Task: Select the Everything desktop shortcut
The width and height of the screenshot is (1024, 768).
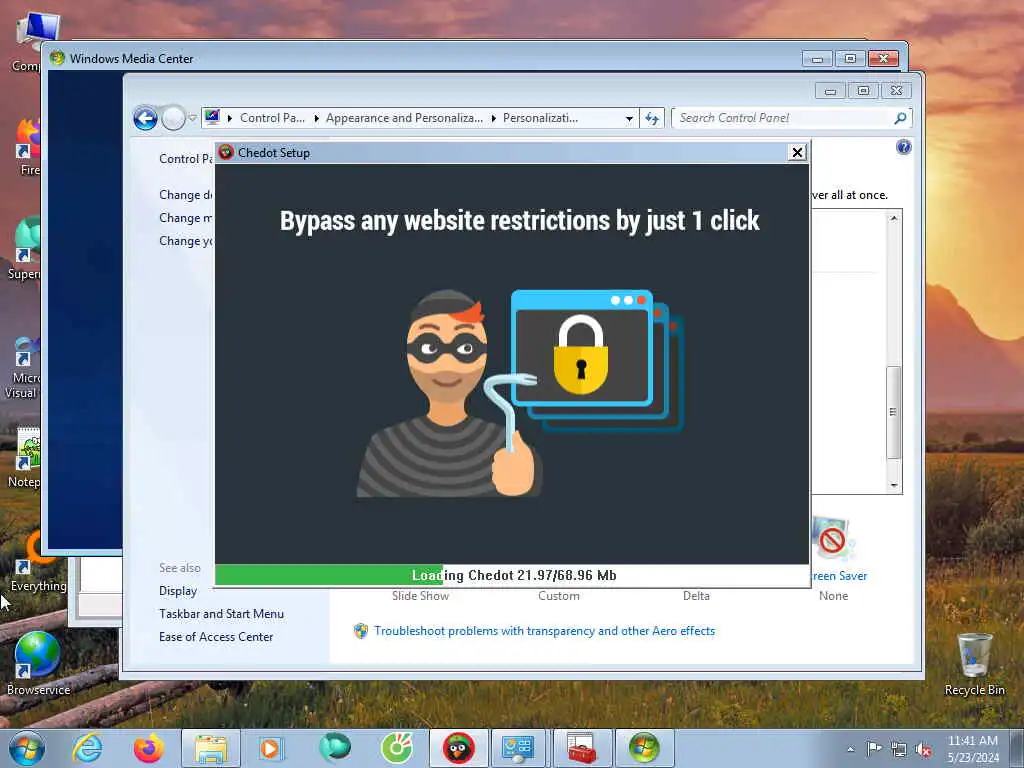Action: tap(38, 562)
